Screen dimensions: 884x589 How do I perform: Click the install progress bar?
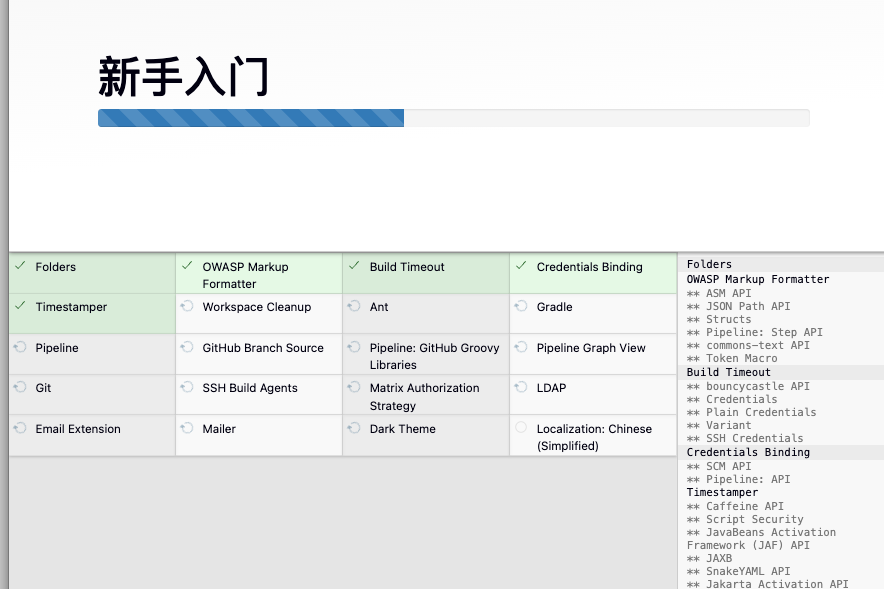[454, 118]
